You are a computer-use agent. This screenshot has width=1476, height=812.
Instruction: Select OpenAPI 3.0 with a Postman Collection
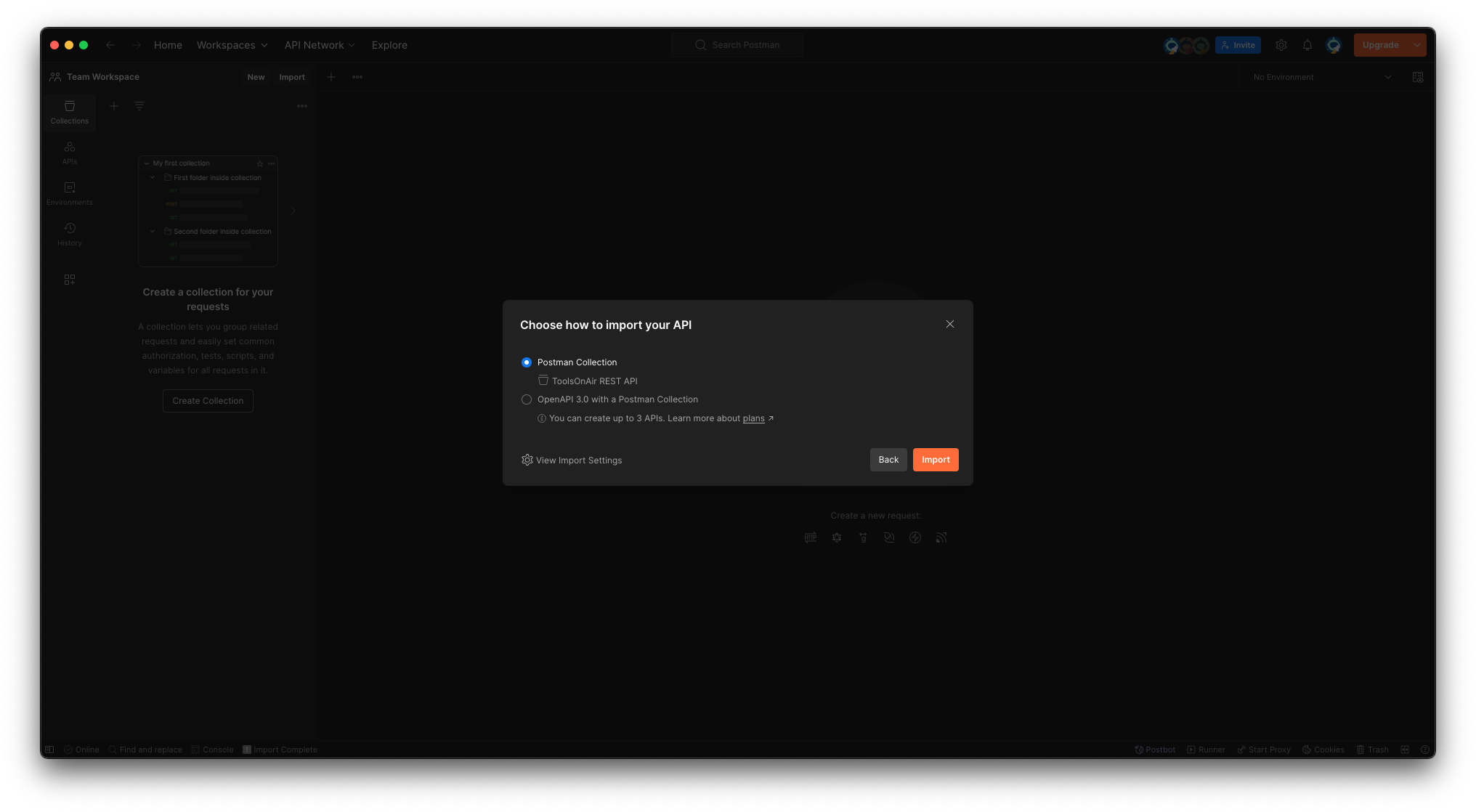(527, 399)
